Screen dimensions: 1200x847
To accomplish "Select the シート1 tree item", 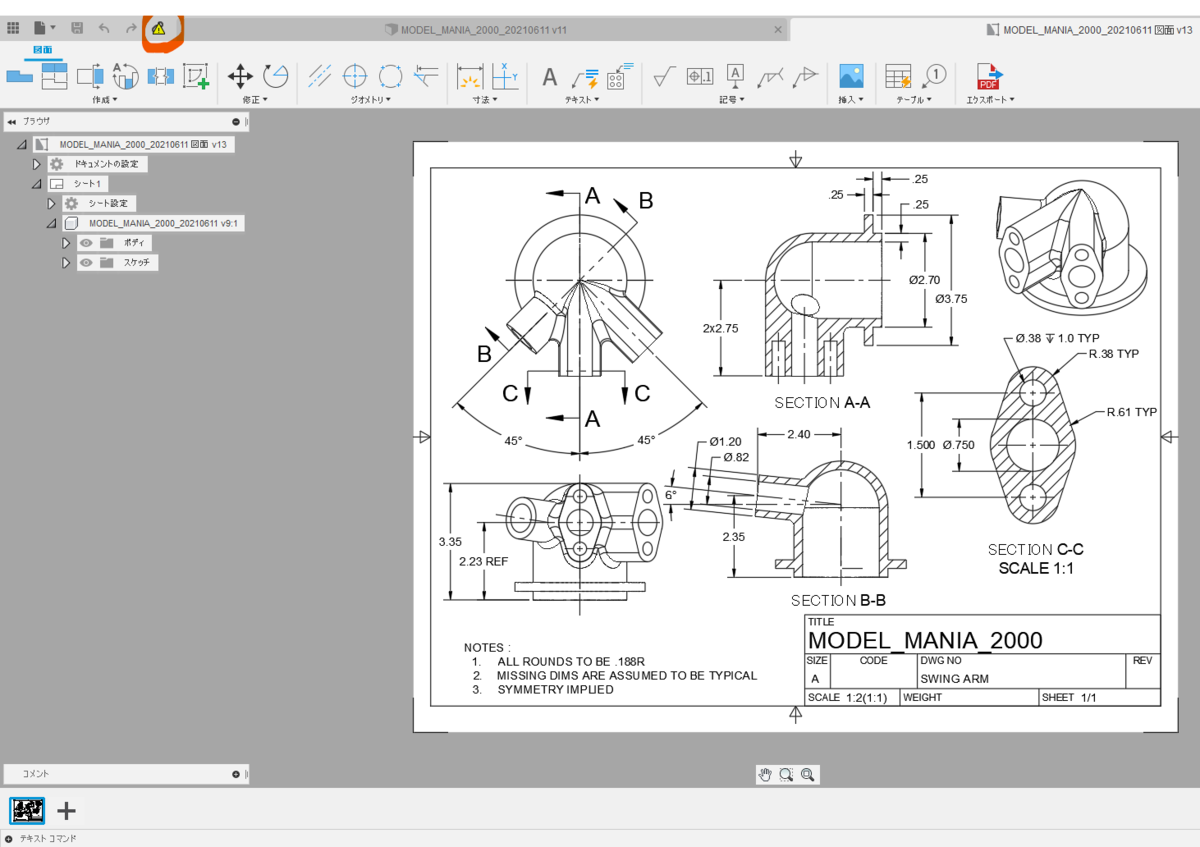I will click(77, 184).
